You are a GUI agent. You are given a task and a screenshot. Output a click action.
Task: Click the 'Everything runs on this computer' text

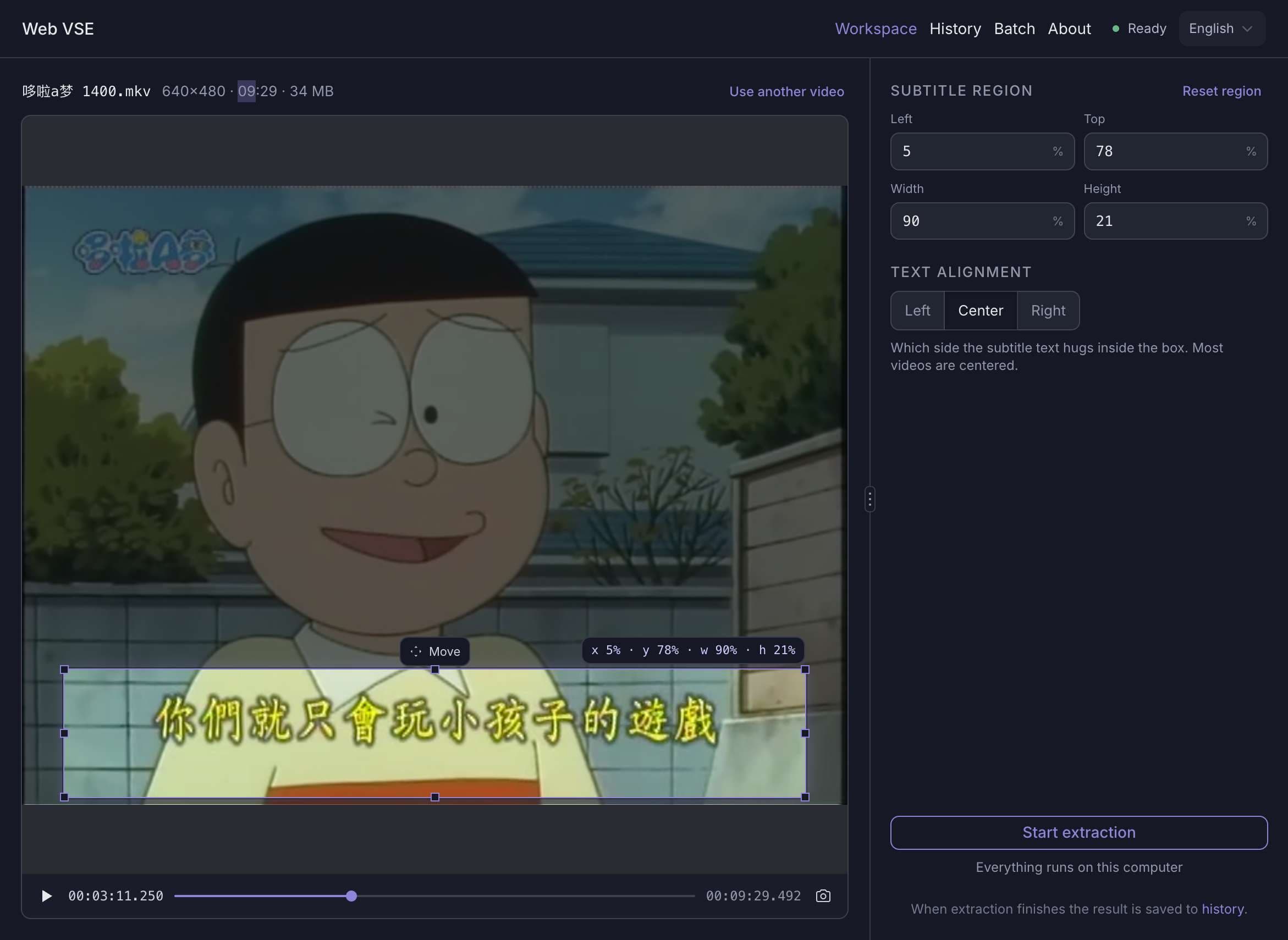click(x=1078, y=867)
